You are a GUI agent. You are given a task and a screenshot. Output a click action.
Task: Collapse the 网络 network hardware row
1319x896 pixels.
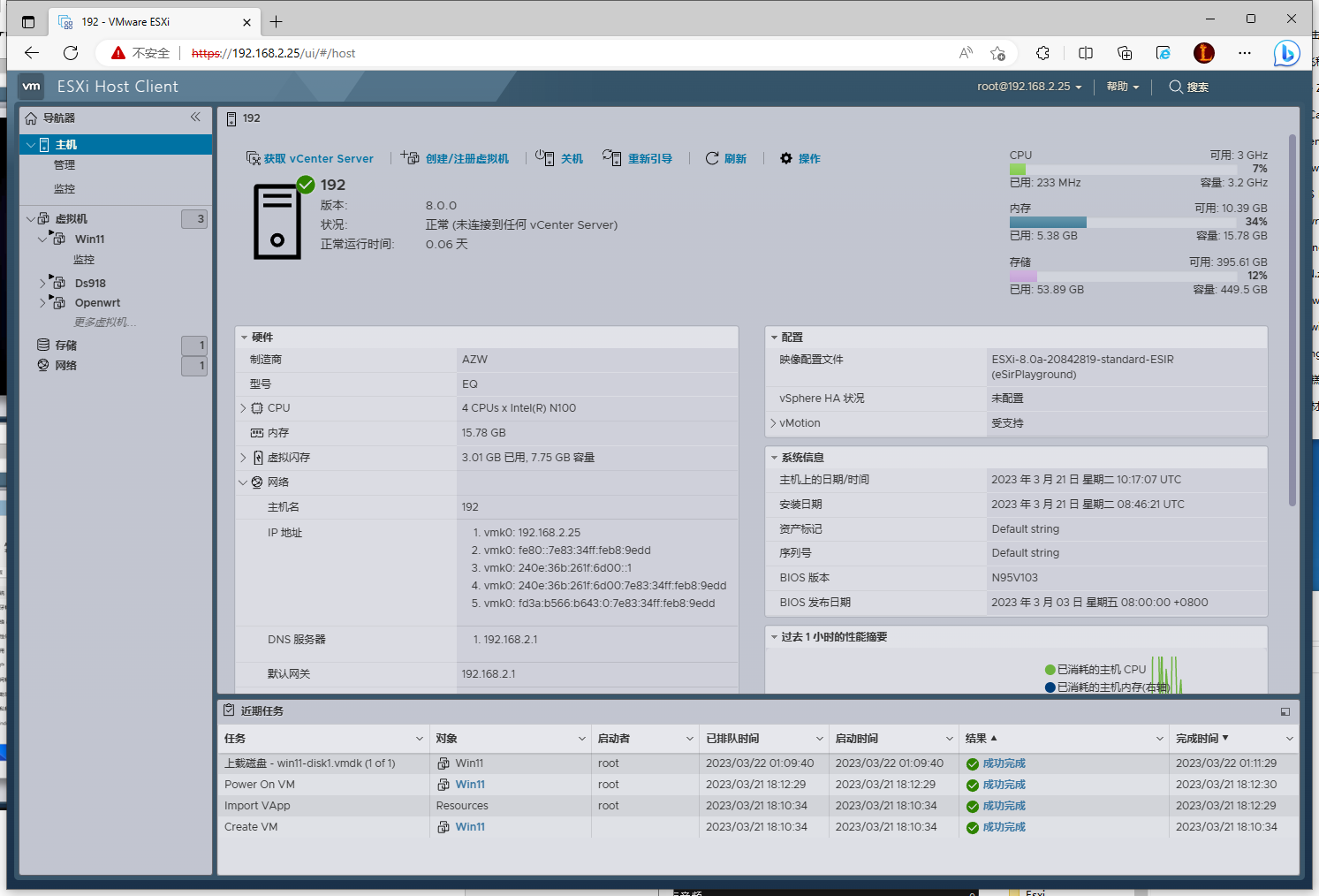(243, 482)
